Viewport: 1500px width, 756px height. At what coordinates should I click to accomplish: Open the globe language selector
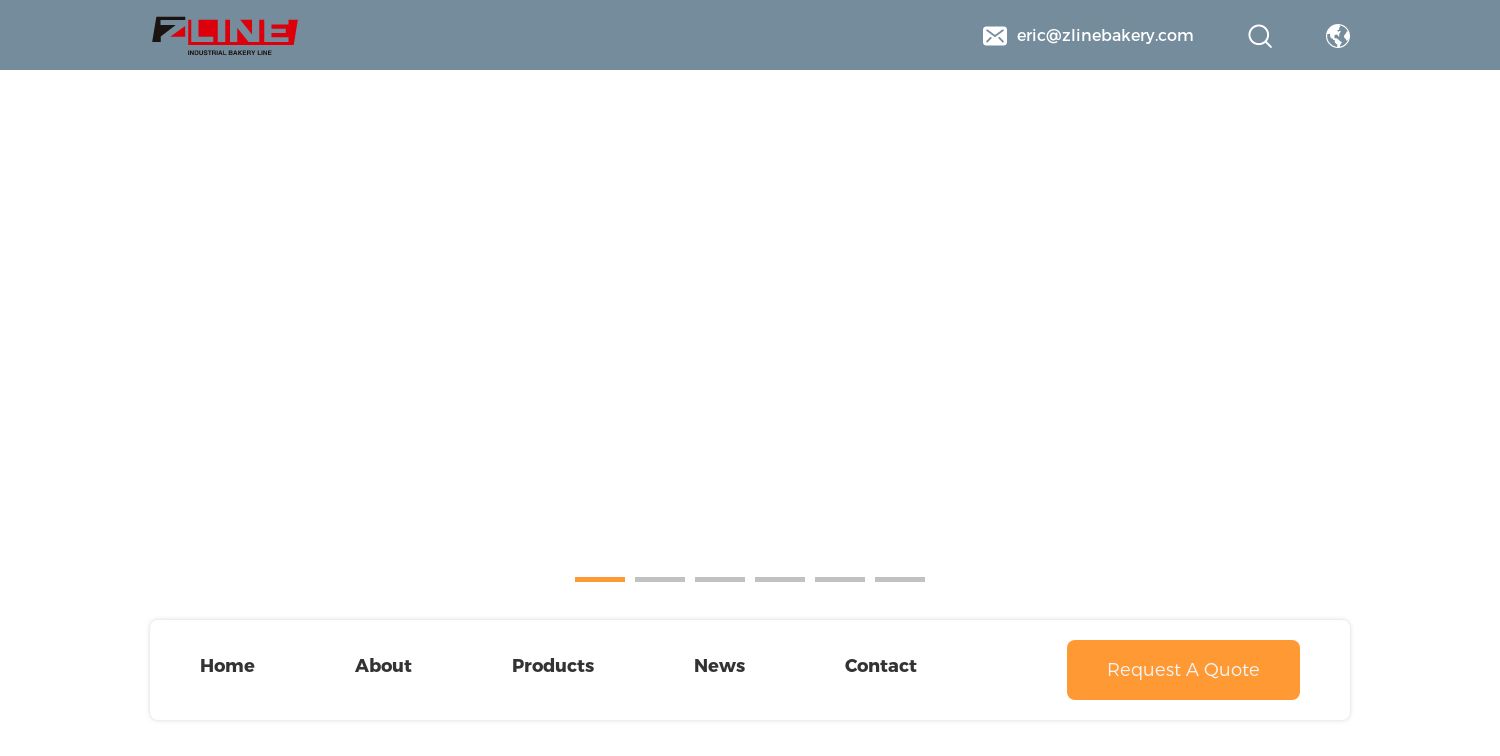click(x=1338, y=36)
